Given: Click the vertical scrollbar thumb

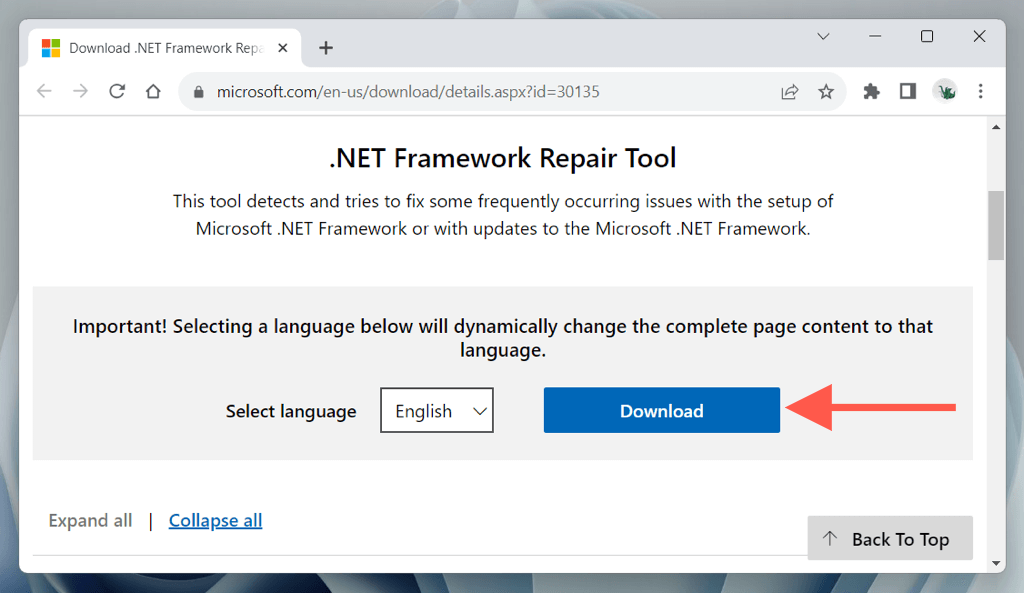Looking at the screenshot, I should pos(996,225).
